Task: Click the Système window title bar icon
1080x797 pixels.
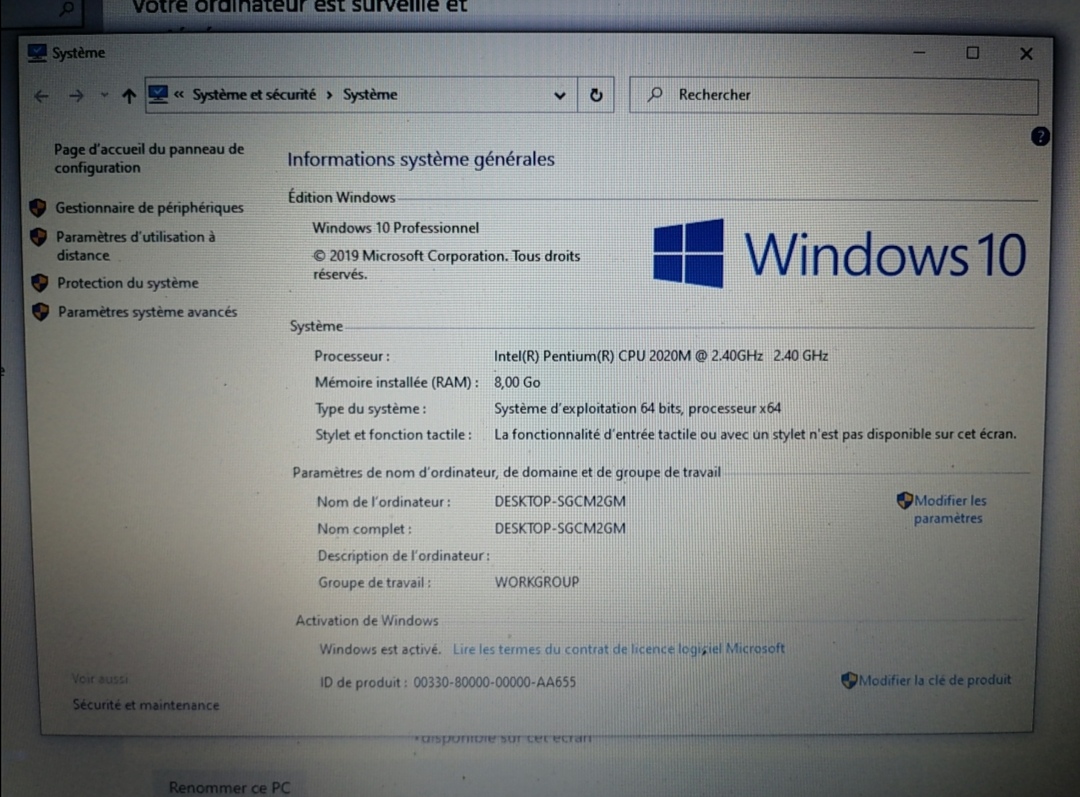Action: pyautogui.click(x=37, y=53)
